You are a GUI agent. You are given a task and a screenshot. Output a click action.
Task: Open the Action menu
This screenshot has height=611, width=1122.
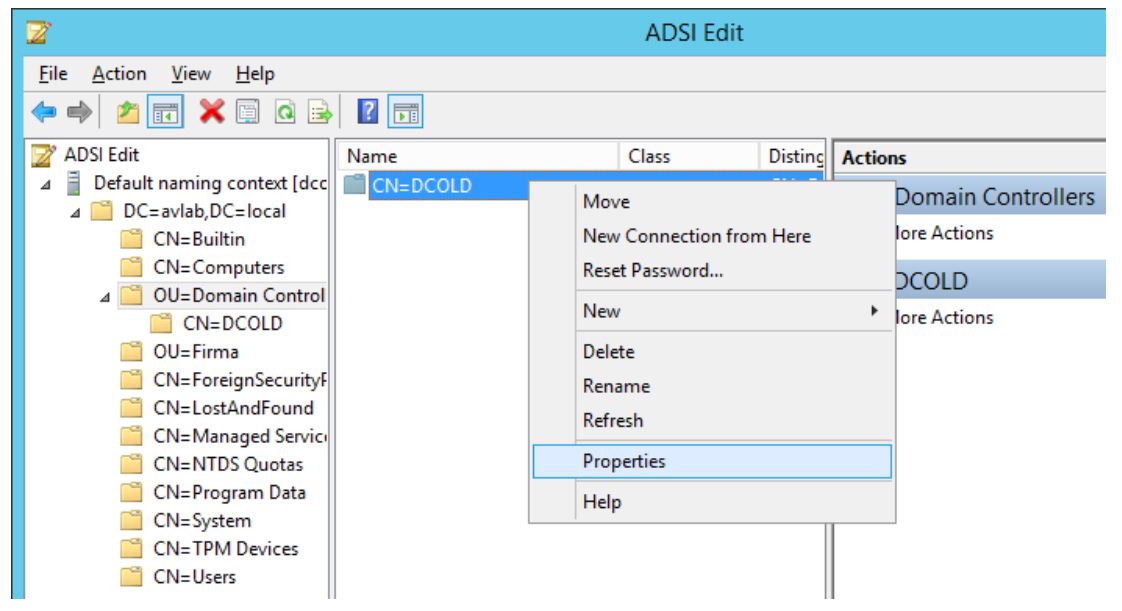point(119,74)
